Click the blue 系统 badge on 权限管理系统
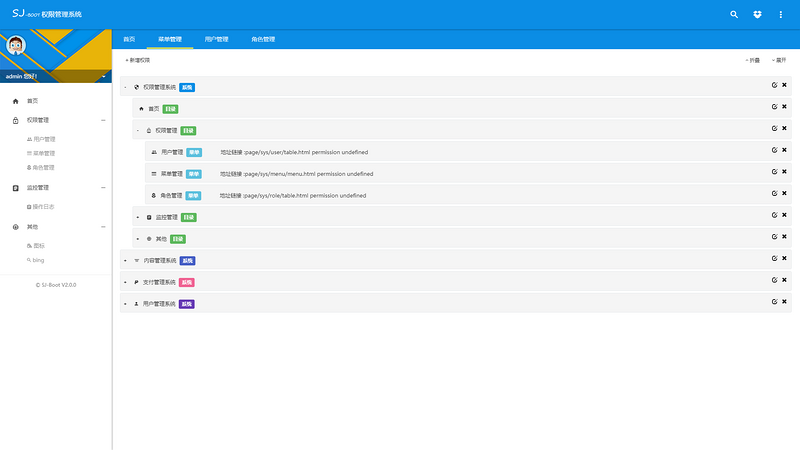 point(187,87)
